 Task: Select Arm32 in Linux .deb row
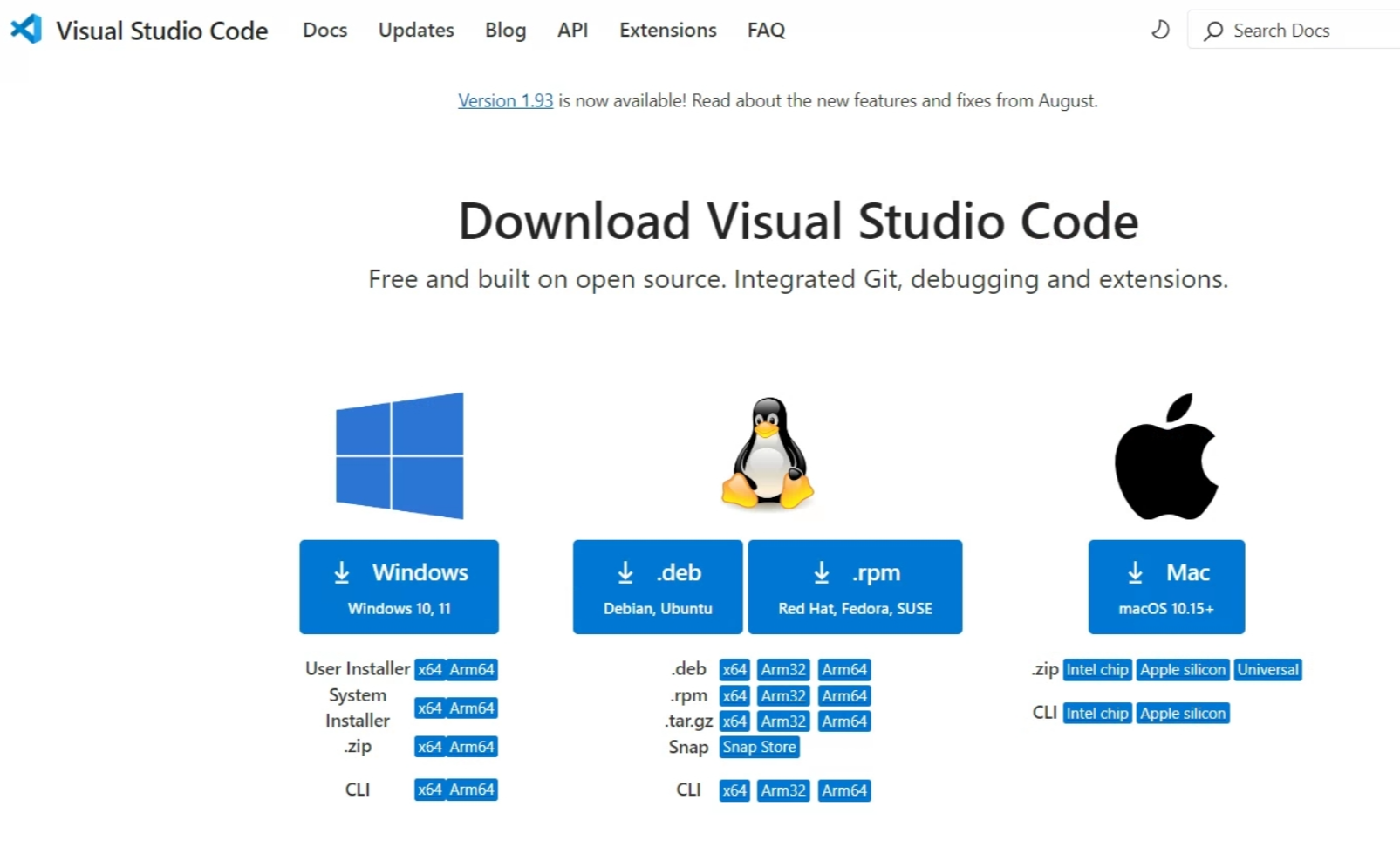coord(783,670)
